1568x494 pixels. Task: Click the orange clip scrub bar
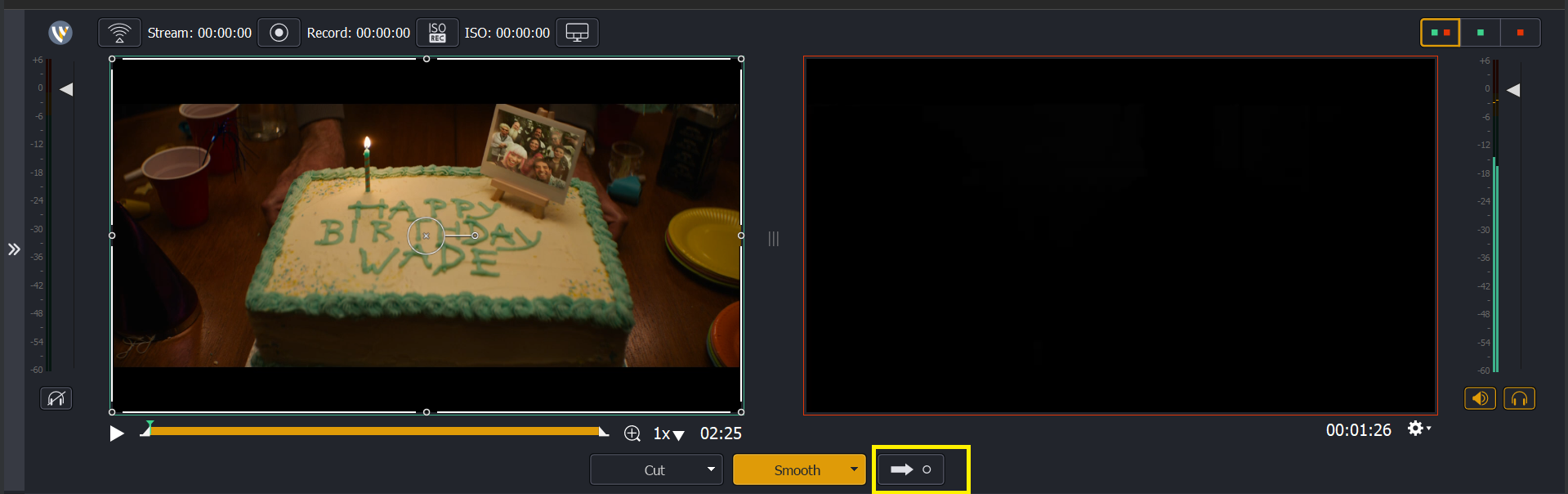click(x=374, y=430)
